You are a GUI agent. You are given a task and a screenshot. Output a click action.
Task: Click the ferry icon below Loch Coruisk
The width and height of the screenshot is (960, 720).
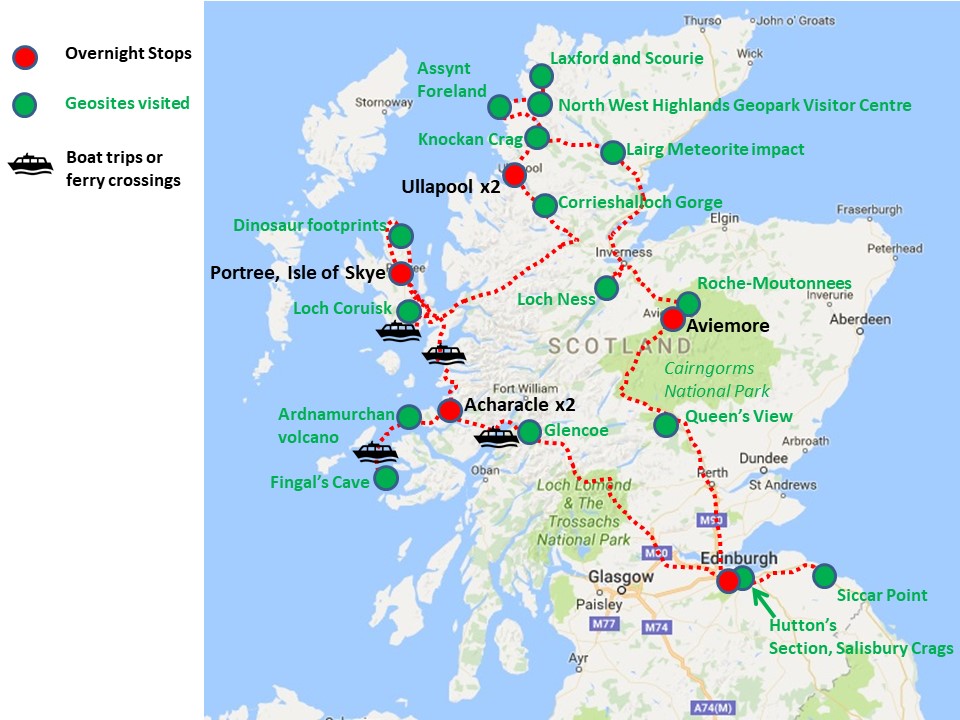coord(398,332)
